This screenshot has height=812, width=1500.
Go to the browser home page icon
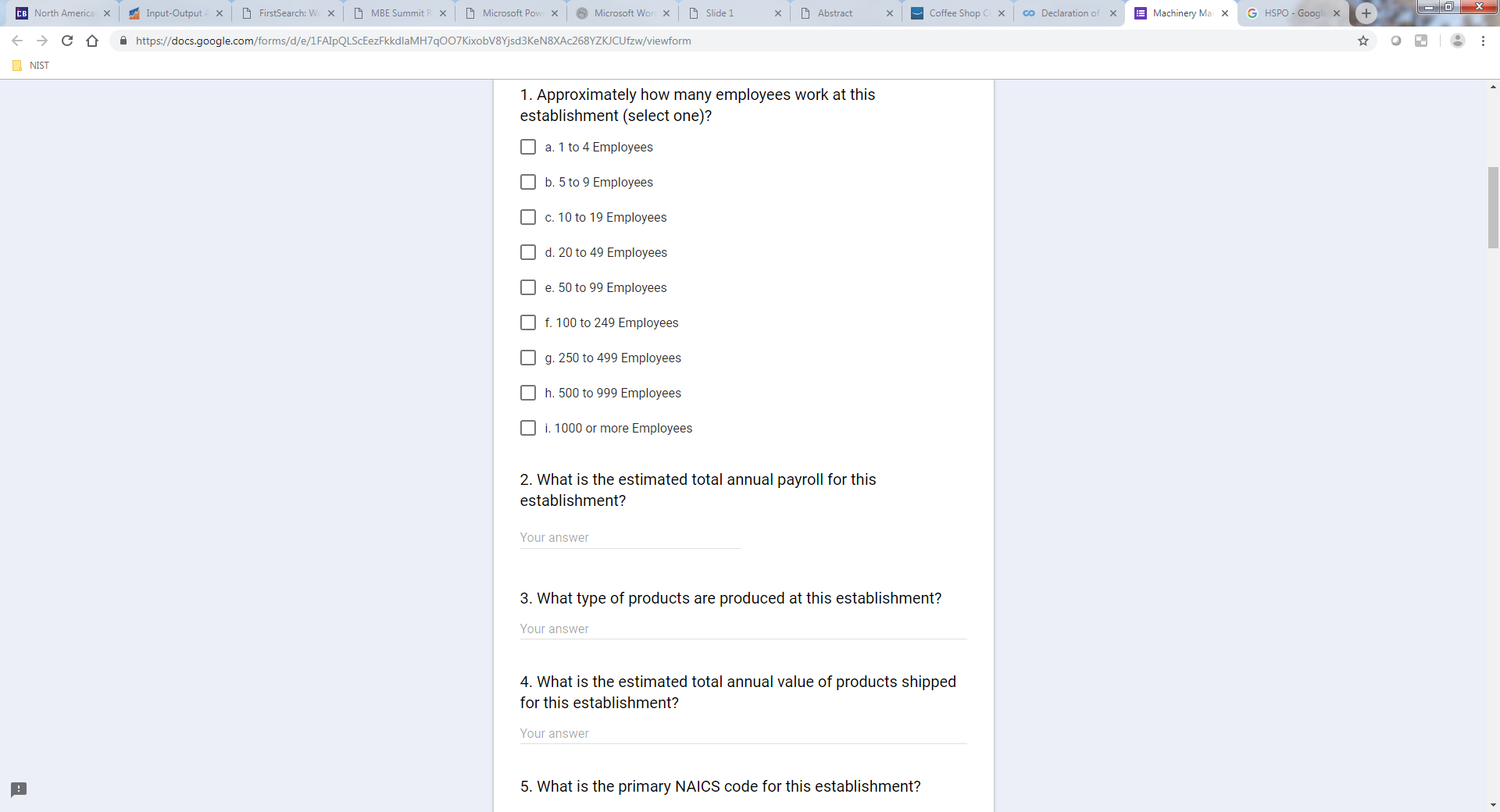pos(92,41)
